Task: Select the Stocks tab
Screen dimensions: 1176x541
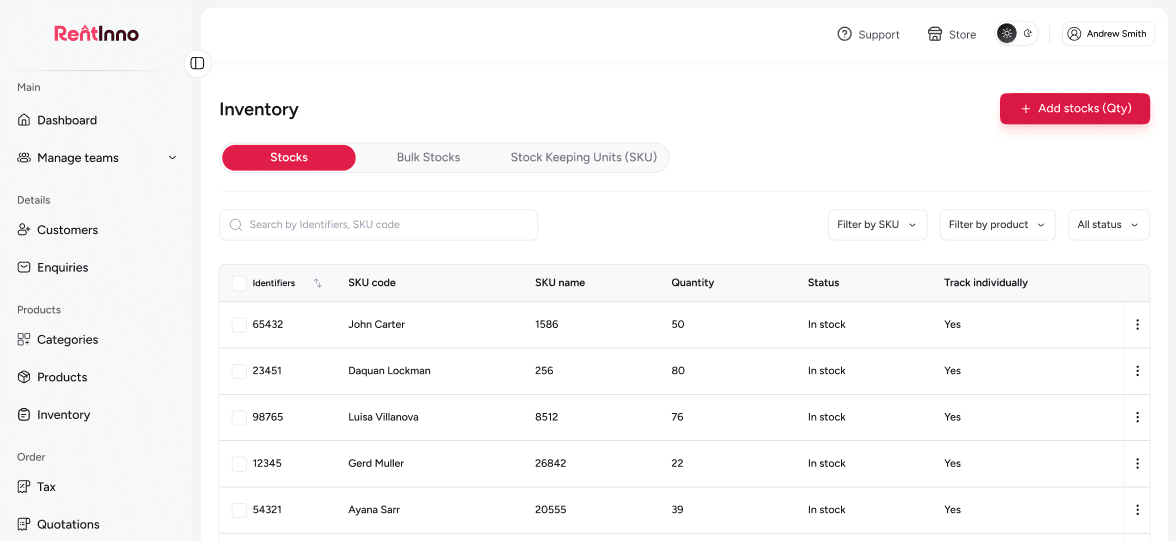Action: coord(289,158)
